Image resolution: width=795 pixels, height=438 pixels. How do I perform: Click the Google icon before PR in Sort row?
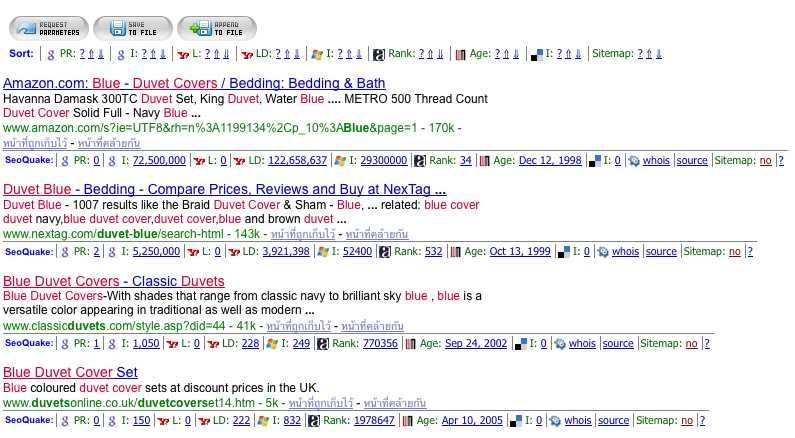[51, 54]
